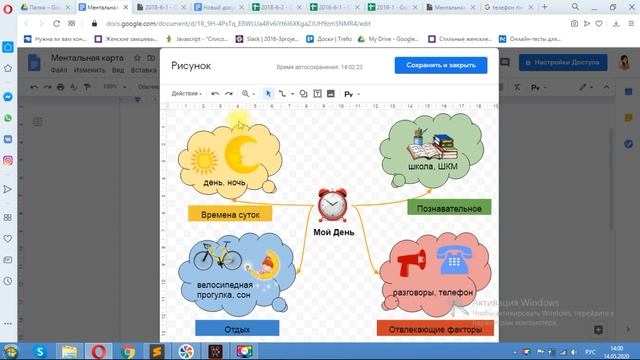The height and width of the screenshot is (360, 640).
Task: Undo last action in the drawing editor
Action: [x=215, y=94]
